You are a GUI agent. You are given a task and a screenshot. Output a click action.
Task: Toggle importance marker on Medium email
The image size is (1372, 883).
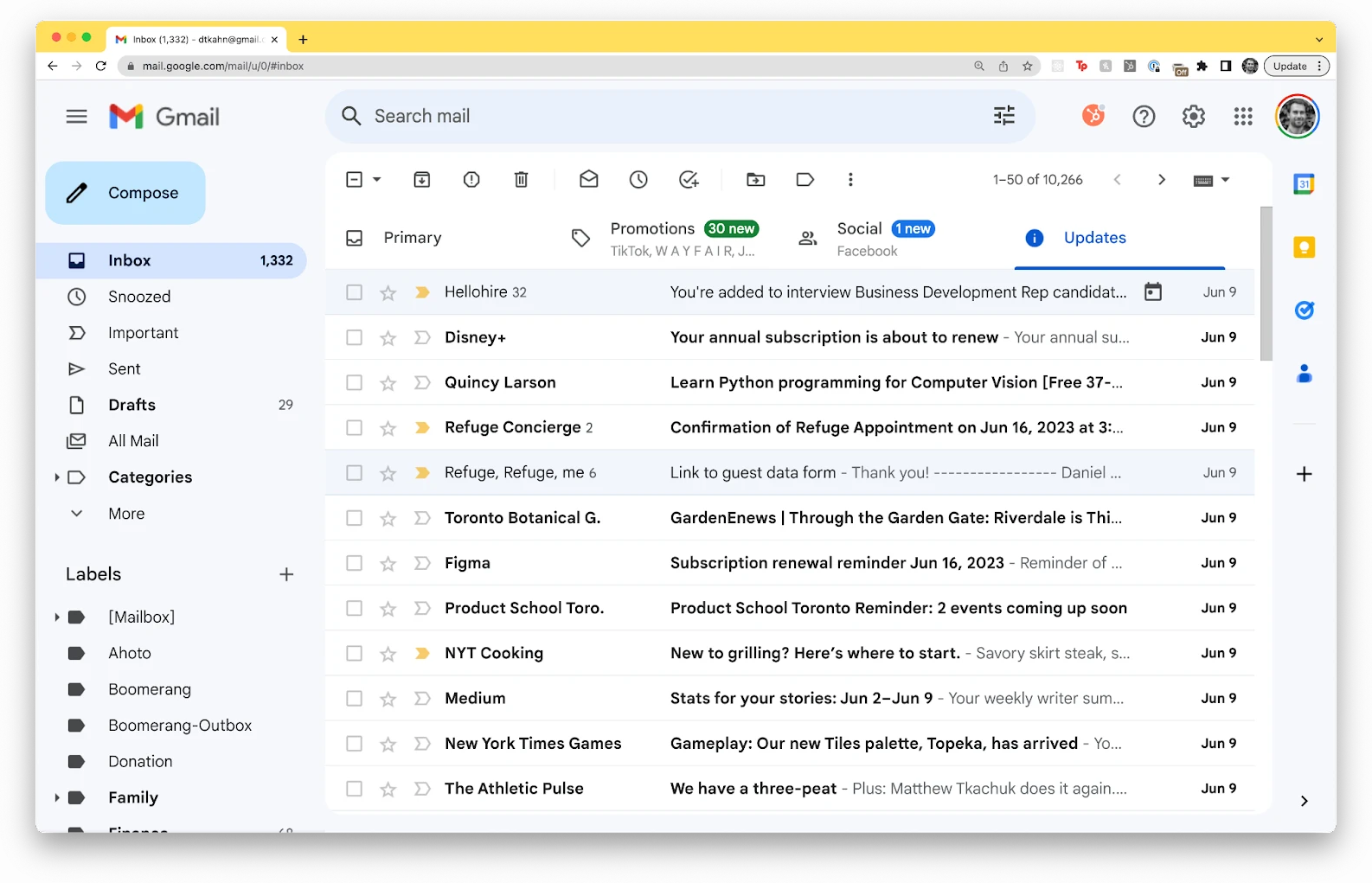[422, 699]
